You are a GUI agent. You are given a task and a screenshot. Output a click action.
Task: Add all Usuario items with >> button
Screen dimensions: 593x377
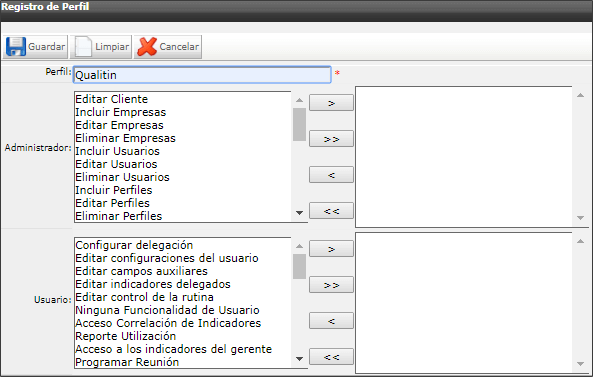(x=331, y=285)
